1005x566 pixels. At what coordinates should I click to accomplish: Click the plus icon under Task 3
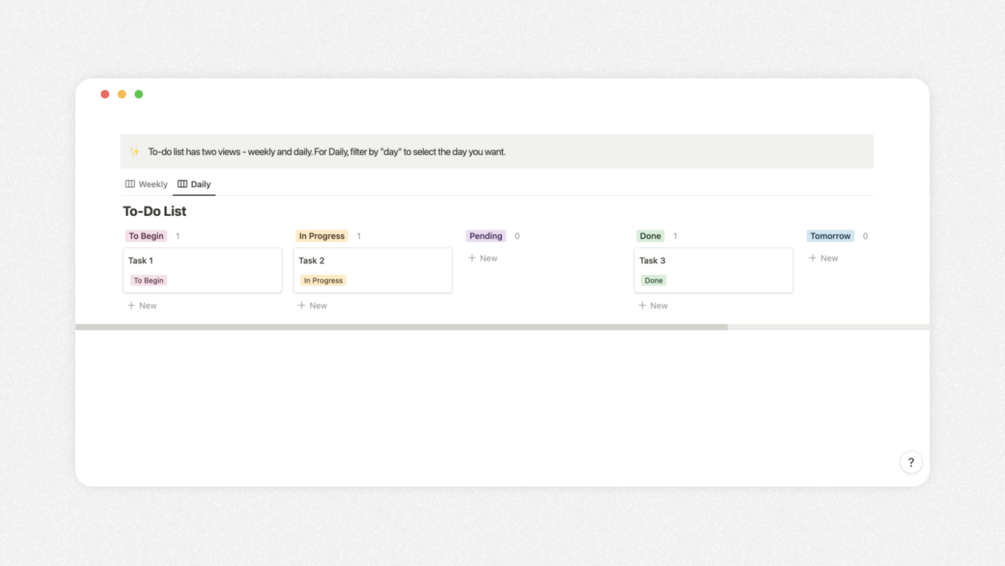(x=642, y=306)
